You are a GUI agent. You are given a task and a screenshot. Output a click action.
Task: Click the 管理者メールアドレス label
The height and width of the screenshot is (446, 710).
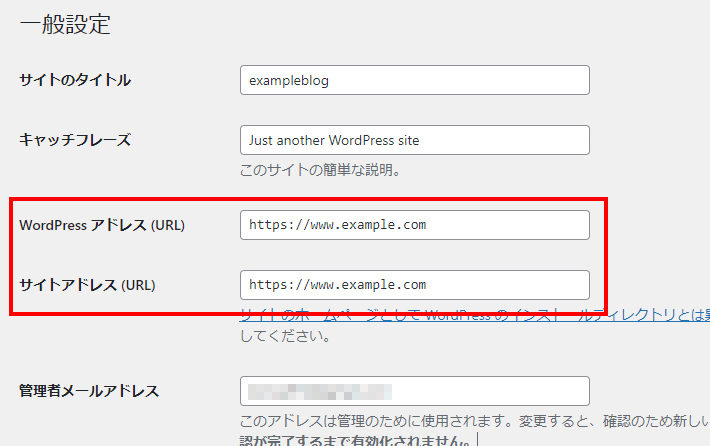coord(89,391)
